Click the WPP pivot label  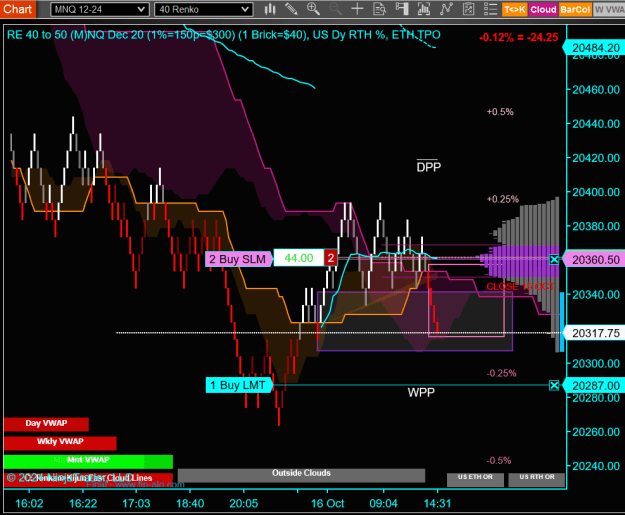[421, 392]
